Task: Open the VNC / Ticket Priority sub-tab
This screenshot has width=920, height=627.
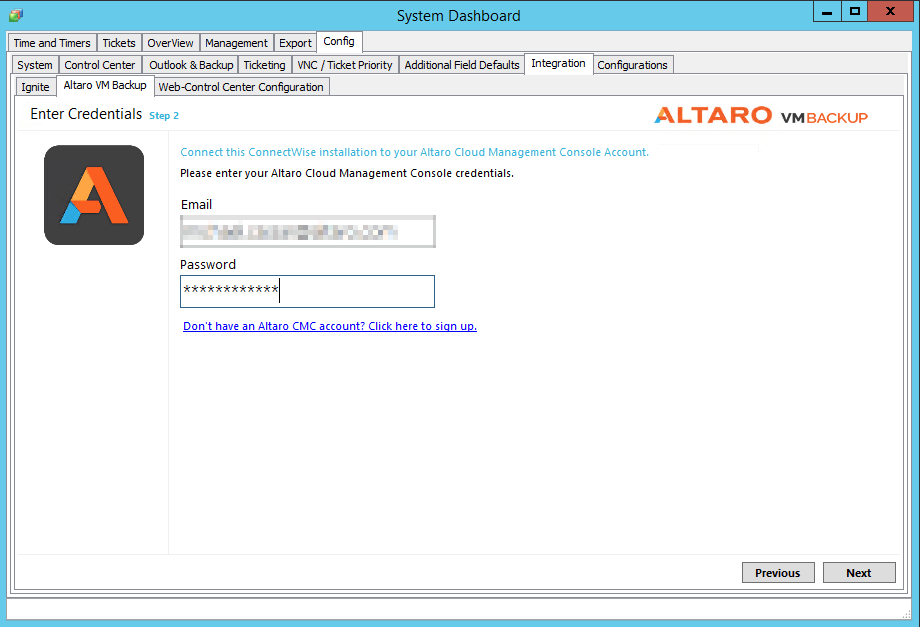Action: click(345, 65)
